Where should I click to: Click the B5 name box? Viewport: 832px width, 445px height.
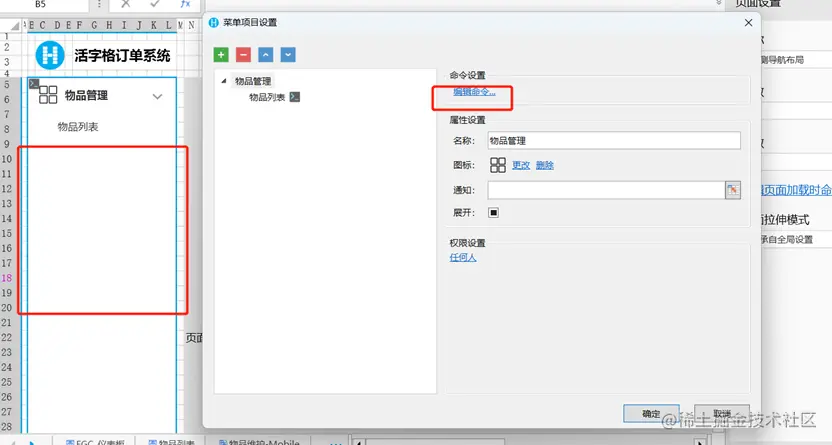click(44, 4)
